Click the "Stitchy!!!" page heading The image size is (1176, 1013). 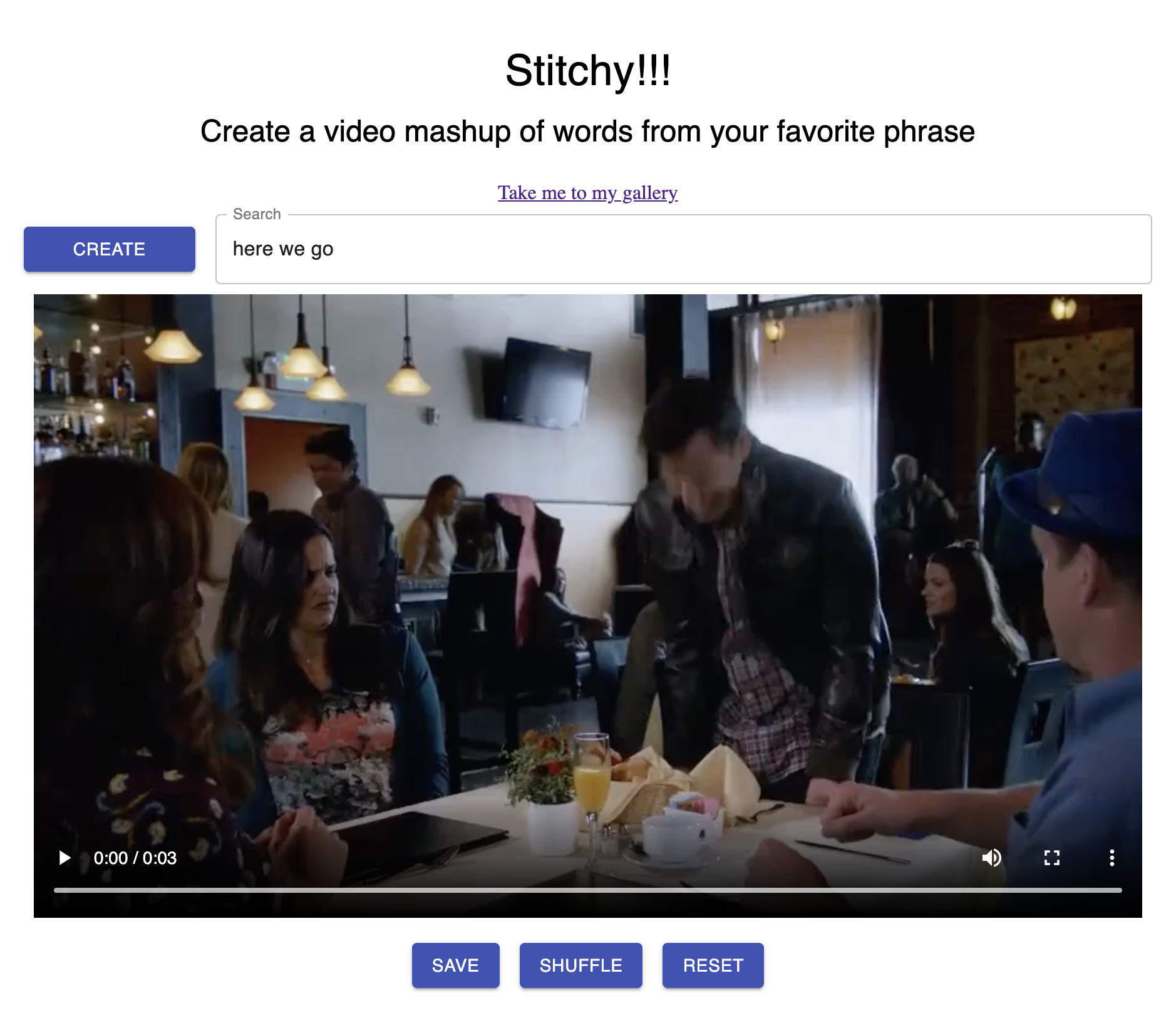588,70
